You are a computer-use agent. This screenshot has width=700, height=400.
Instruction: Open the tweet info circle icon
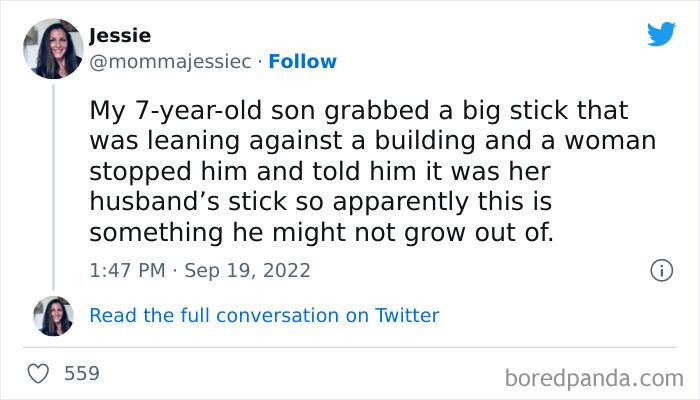pos(660,270)
